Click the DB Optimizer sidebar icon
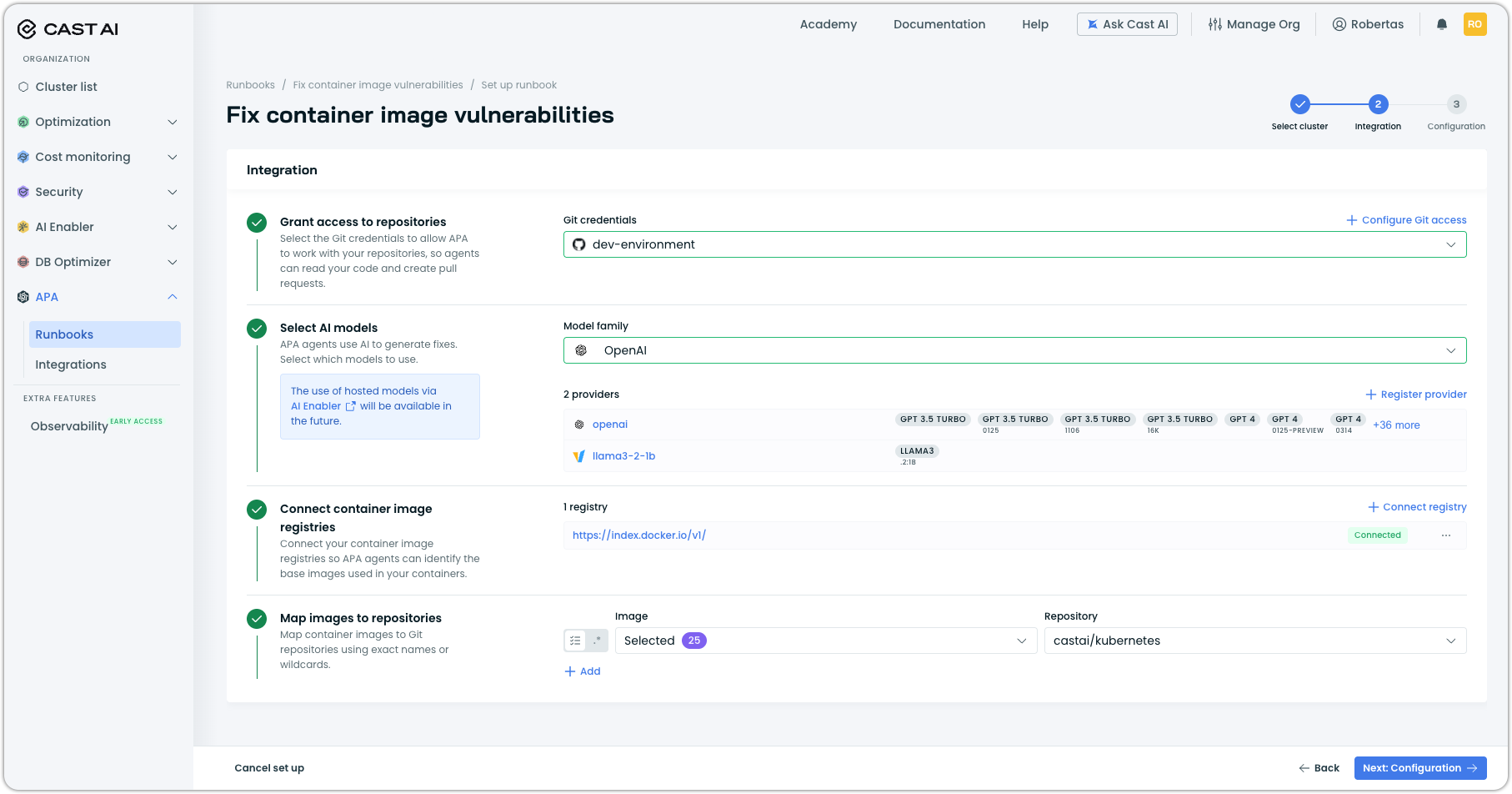Viewport: 1512px width, 794px height. [23, 262]
